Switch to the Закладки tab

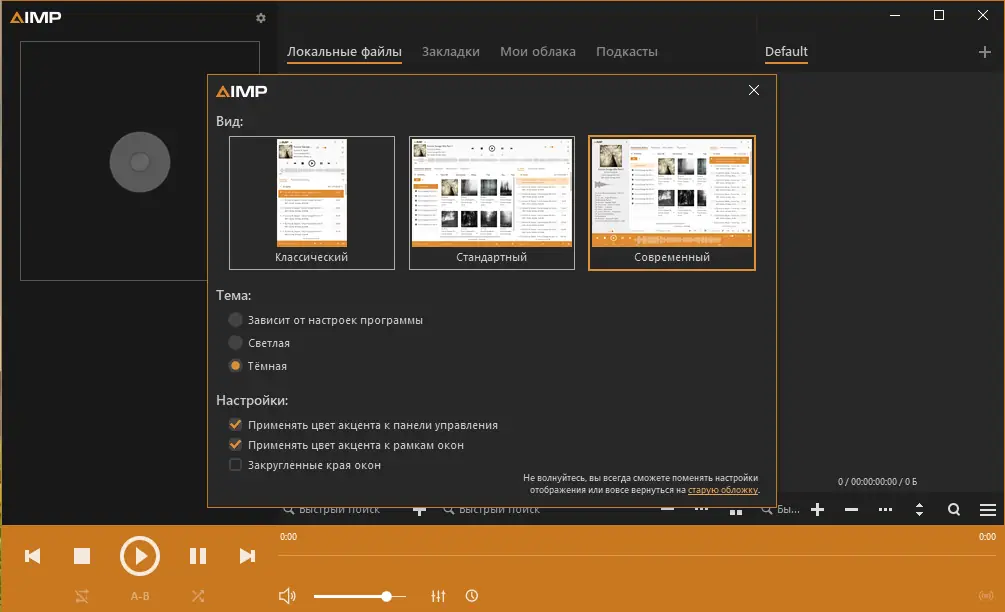tap(450, 52)
